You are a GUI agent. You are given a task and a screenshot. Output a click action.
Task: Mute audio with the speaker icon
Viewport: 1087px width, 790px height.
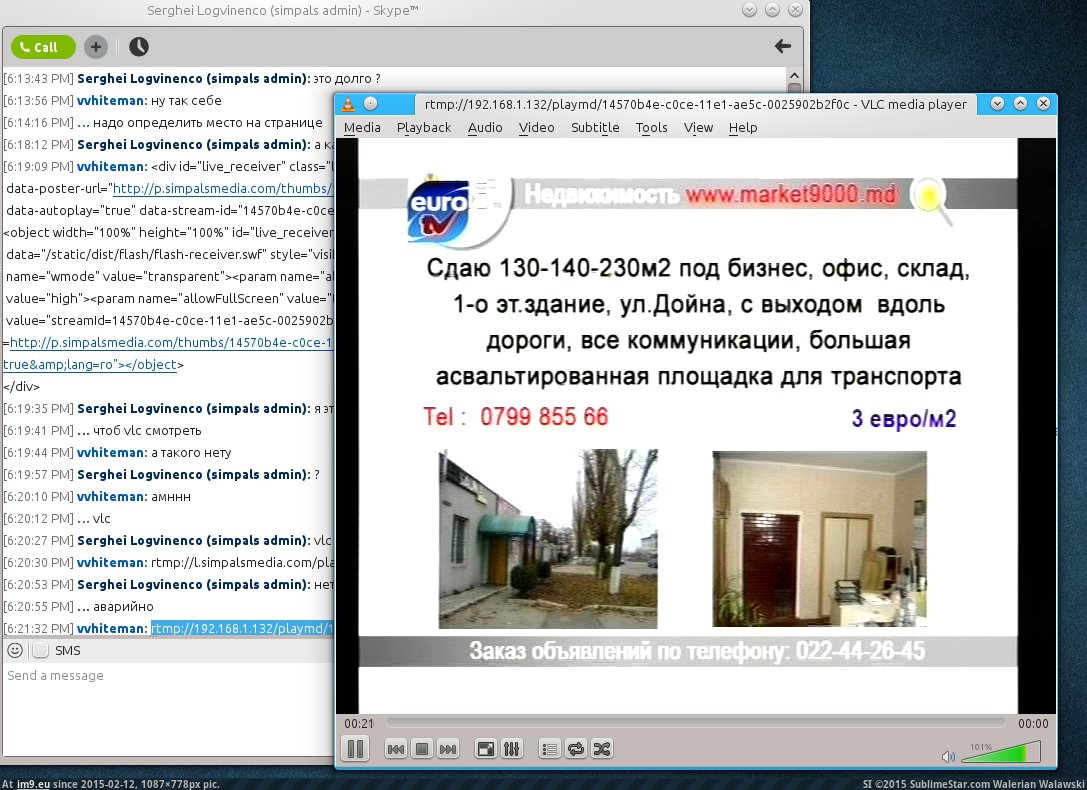[x=948, y=756]
